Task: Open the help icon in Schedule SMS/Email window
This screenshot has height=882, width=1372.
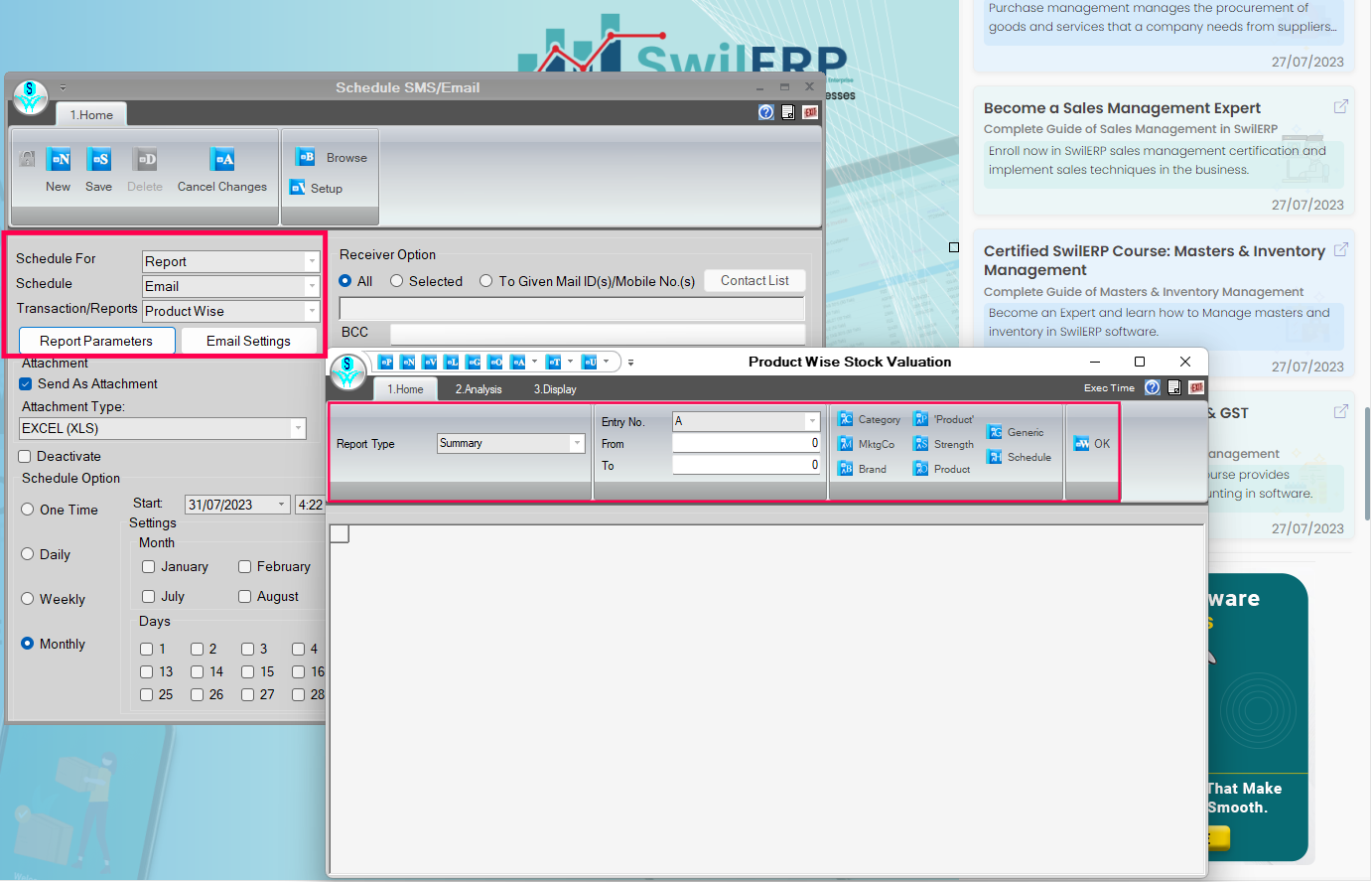Action: 765,112
